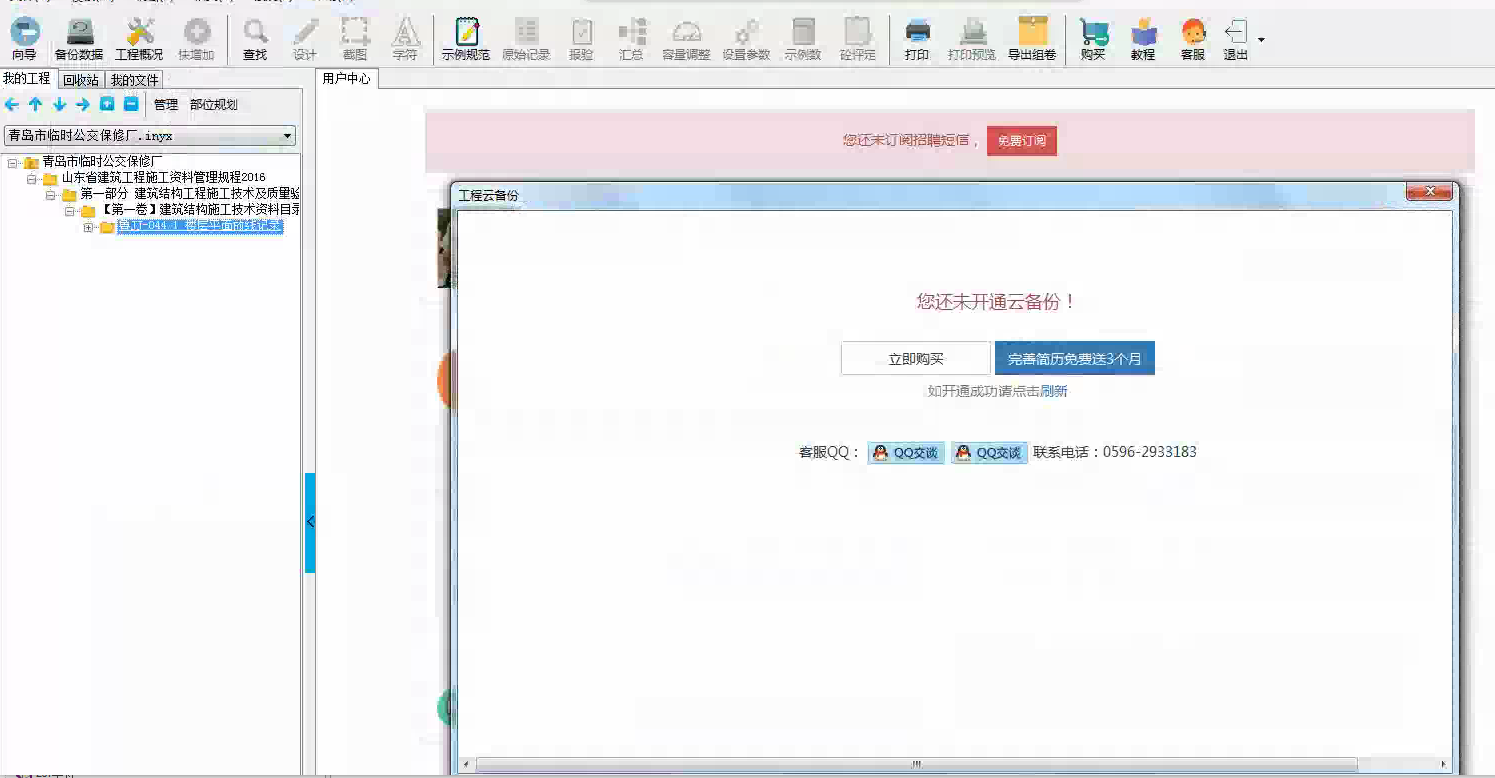Contact support via 客服 icon
The width and height of the screenshot is (1495, 778).
click(x=1192, y=39)
